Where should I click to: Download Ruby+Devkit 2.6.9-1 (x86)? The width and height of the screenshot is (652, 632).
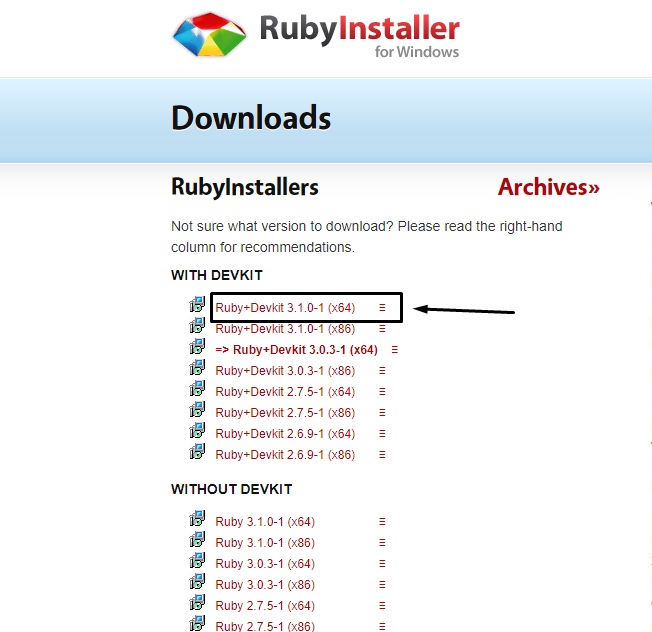(285, 455)
